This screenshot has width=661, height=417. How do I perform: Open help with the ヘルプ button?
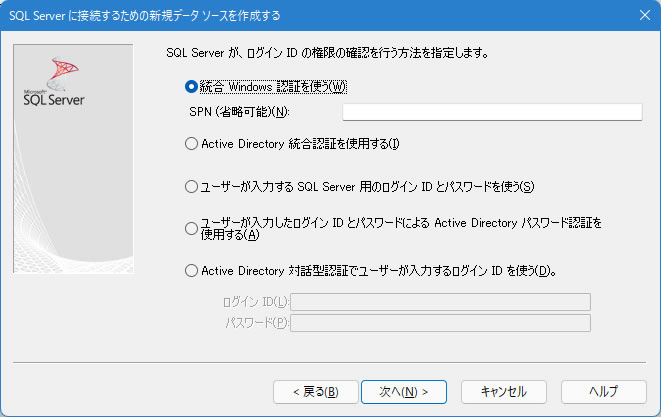[x=603, y=391]
